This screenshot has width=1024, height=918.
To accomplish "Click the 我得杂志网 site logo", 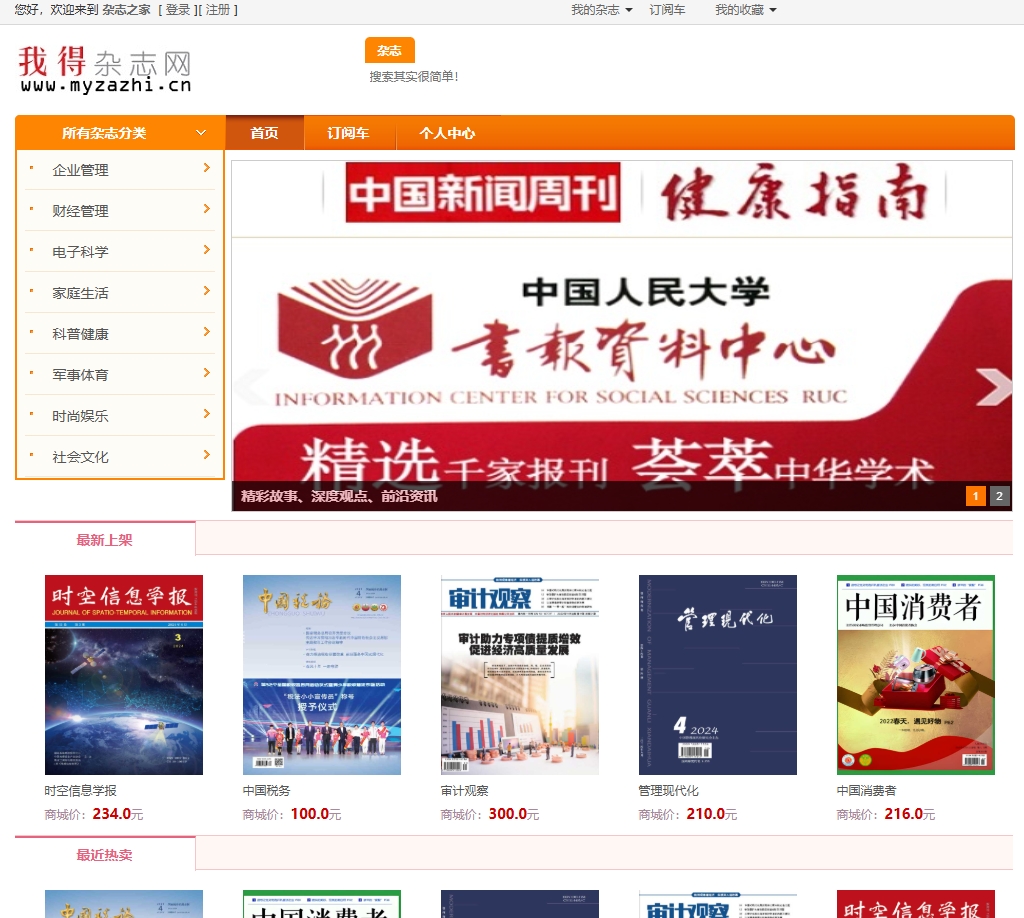I will tap(104, 69).
